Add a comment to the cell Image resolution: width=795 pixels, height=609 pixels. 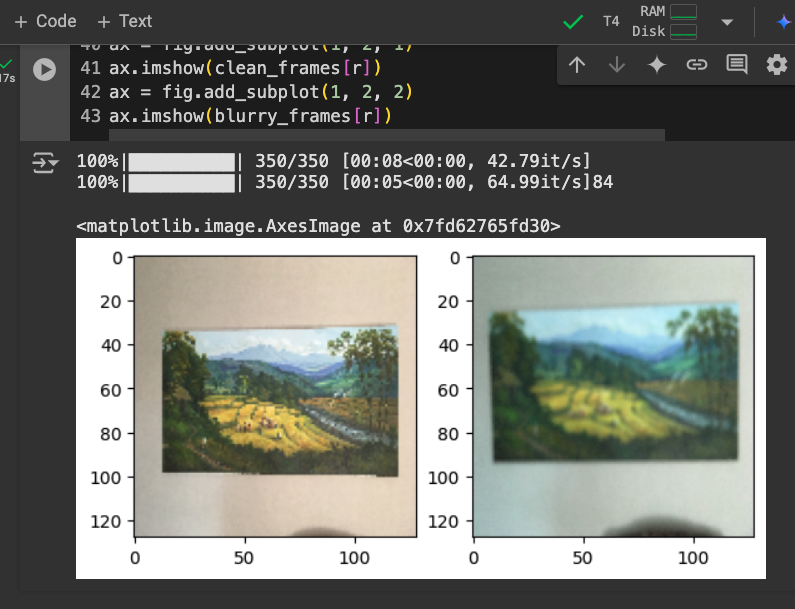[737, 65]
